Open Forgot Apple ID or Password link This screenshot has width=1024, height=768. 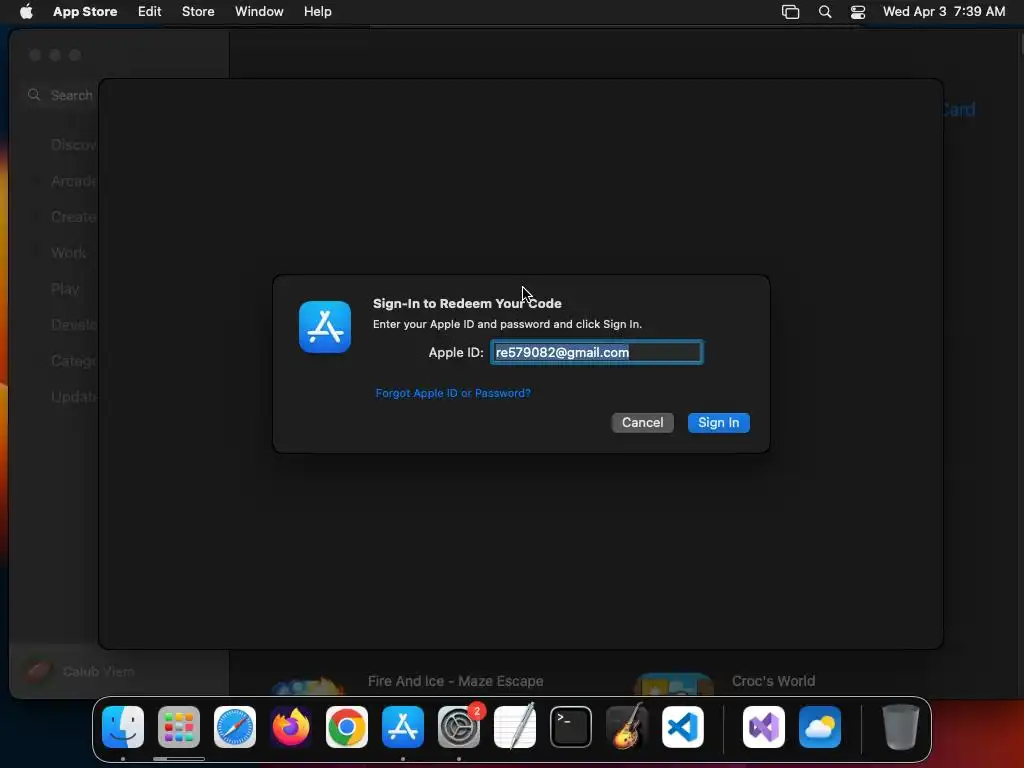point(453,393)
